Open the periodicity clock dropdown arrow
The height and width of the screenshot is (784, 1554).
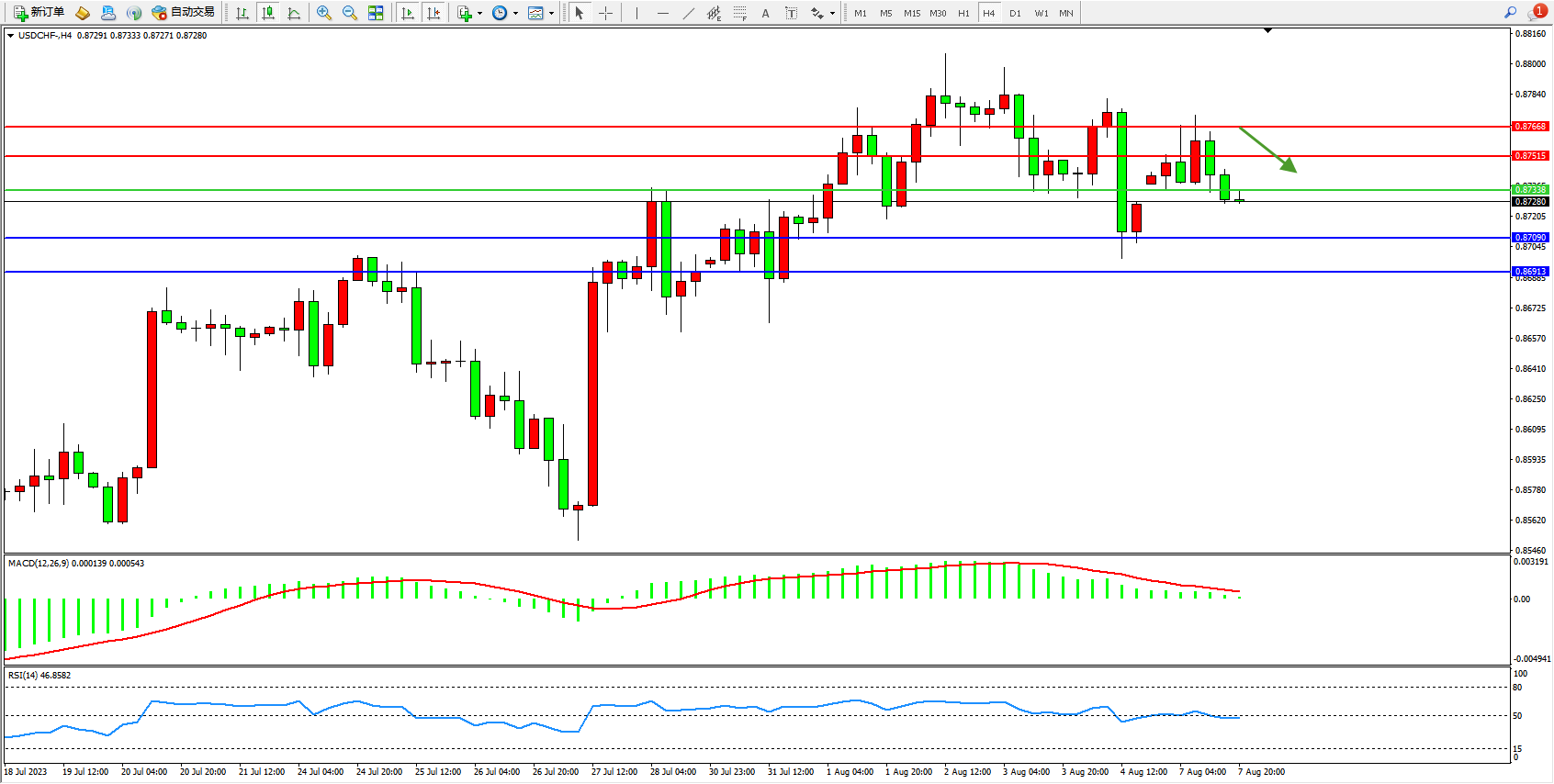point(515,14)
